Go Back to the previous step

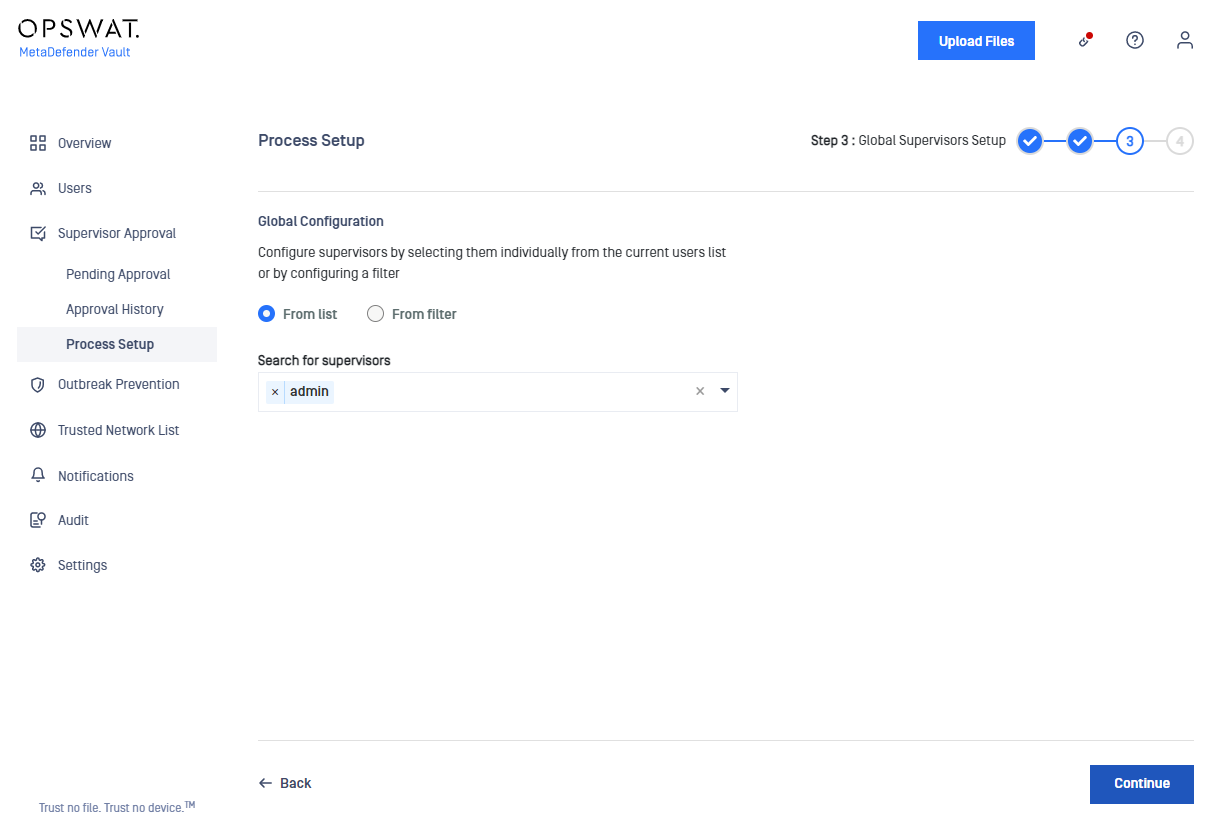(285, 783)
